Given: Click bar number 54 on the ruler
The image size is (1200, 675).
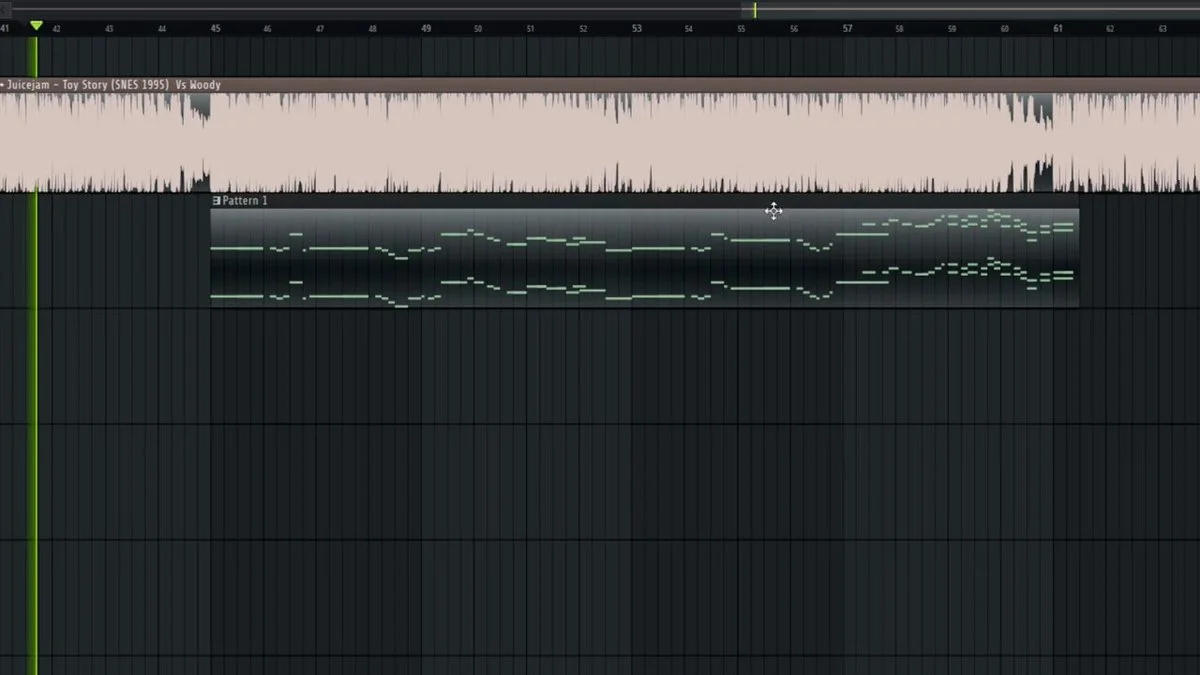Looking at the screenshot, I should [x=689, y=29].
